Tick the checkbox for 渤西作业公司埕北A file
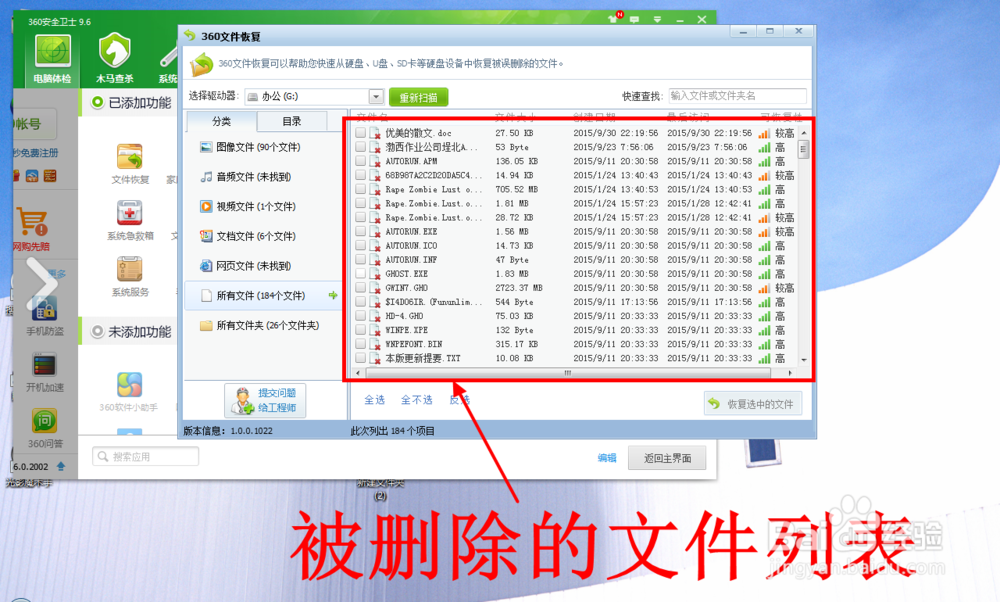Screen dimensions: 1000x602 click(360, 147)
